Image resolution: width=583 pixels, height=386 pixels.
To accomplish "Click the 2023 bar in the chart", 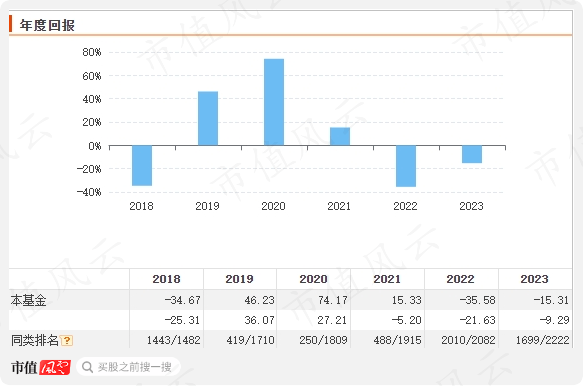I will pyautogui.click(x=472, y=154).
